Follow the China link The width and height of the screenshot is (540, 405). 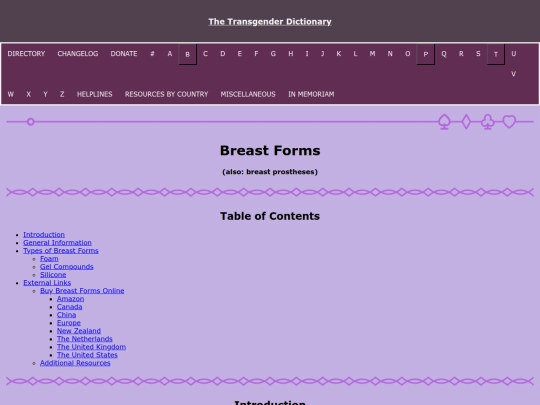point(66,315)
